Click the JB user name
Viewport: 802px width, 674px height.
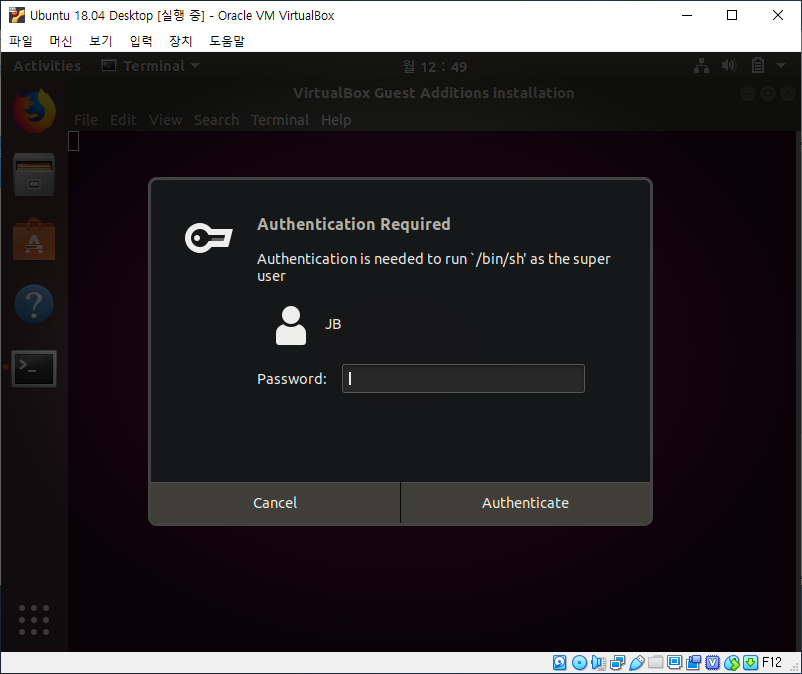point(333,324)
